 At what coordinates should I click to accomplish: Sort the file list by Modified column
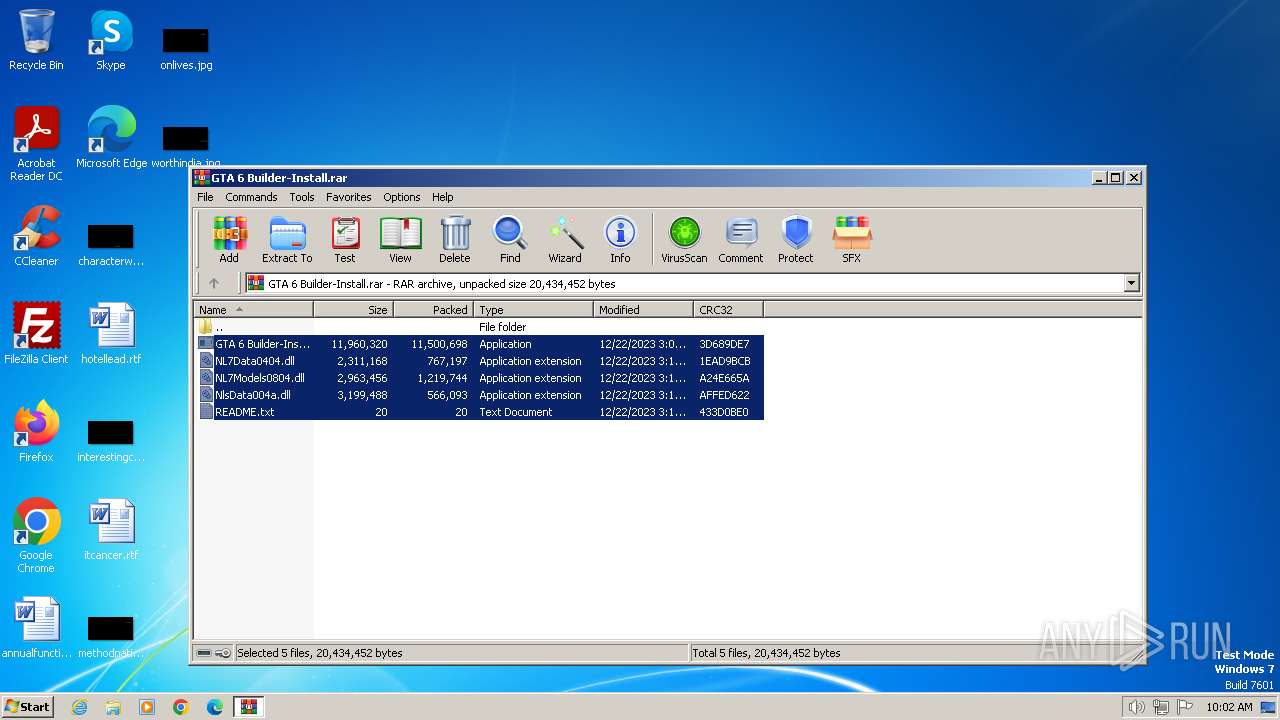click(643, 310)
